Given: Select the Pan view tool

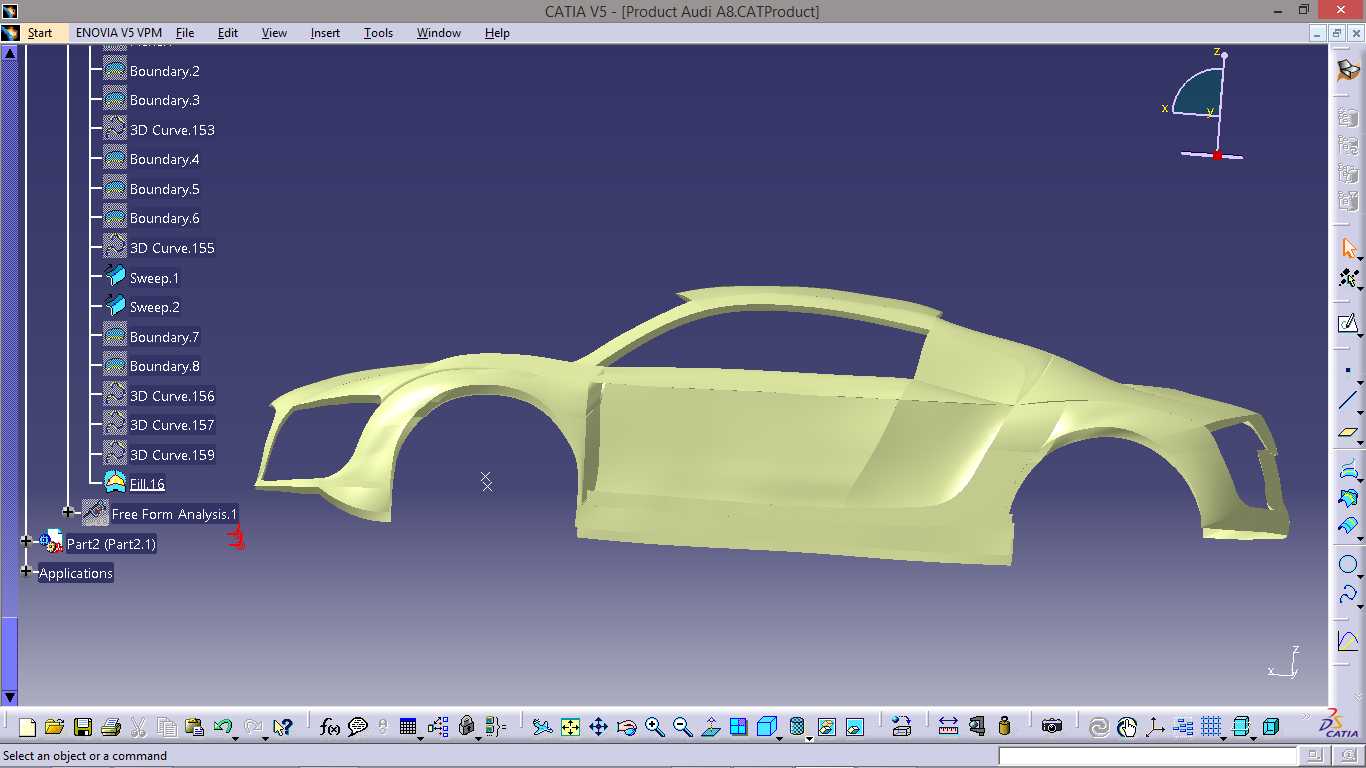Looking at the screenshot, I should coord(598,727).
